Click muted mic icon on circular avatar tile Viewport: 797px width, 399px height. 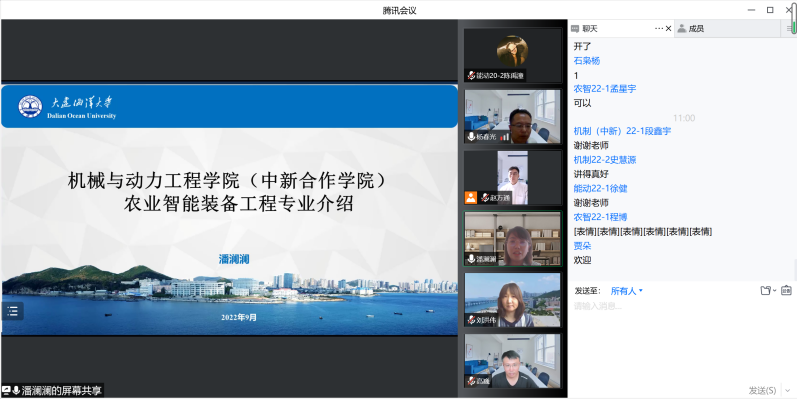(471, 76)
